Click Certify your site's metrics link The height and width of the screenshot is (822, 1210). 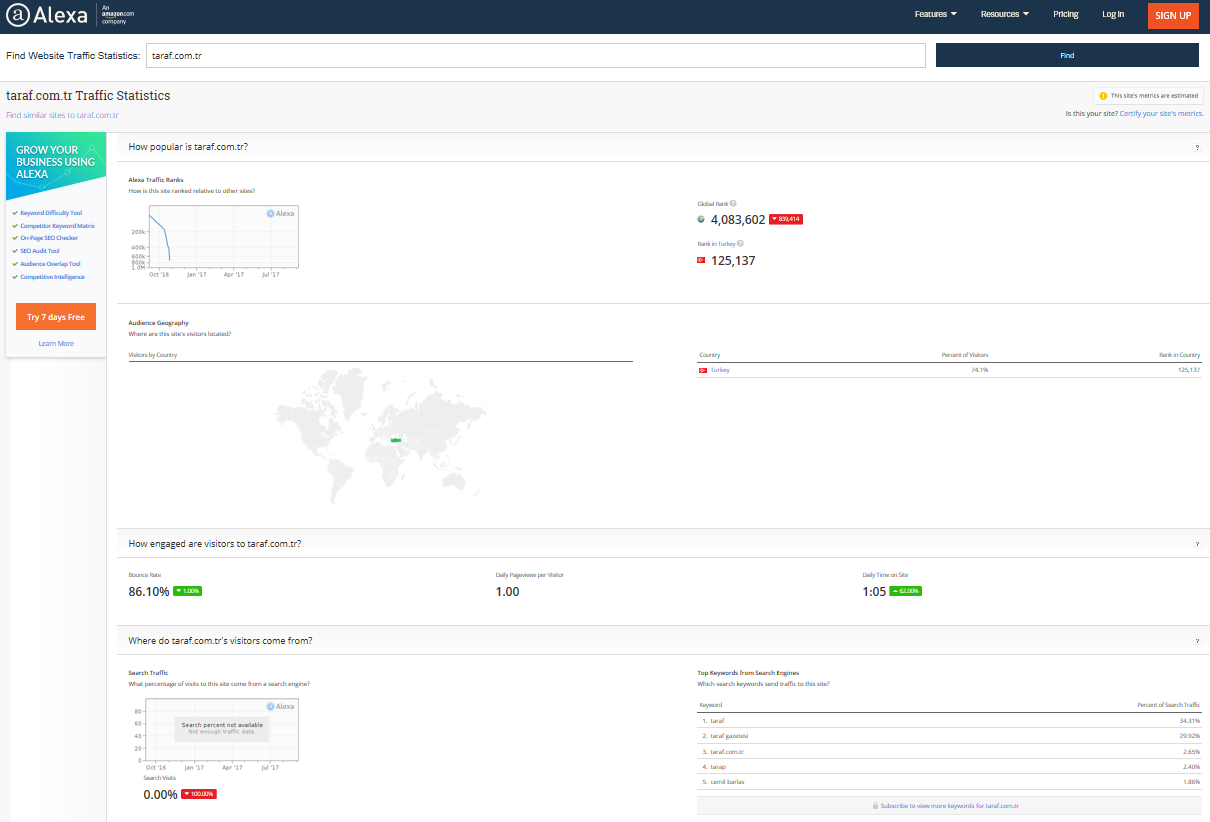(1161, 114)
